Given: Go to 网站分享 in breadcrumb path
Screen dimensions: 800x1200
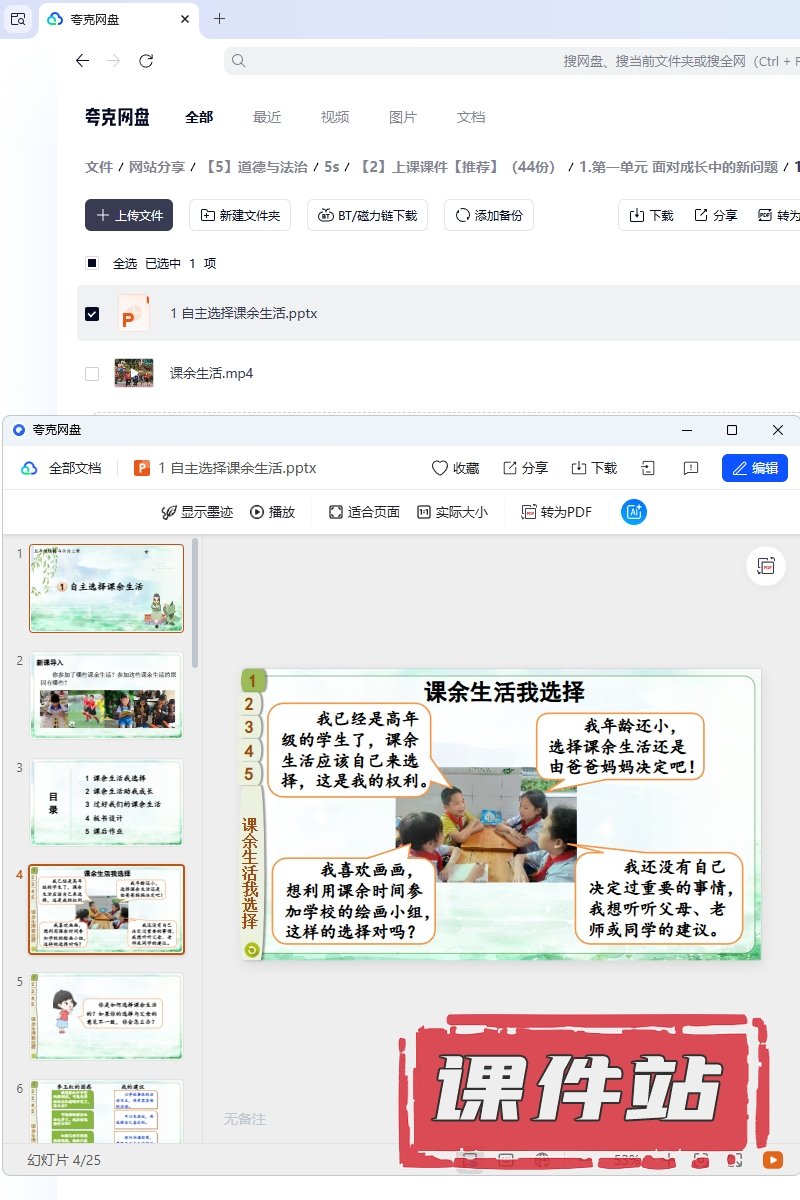Looking at the screenshot, I should [x=157, y=167].
